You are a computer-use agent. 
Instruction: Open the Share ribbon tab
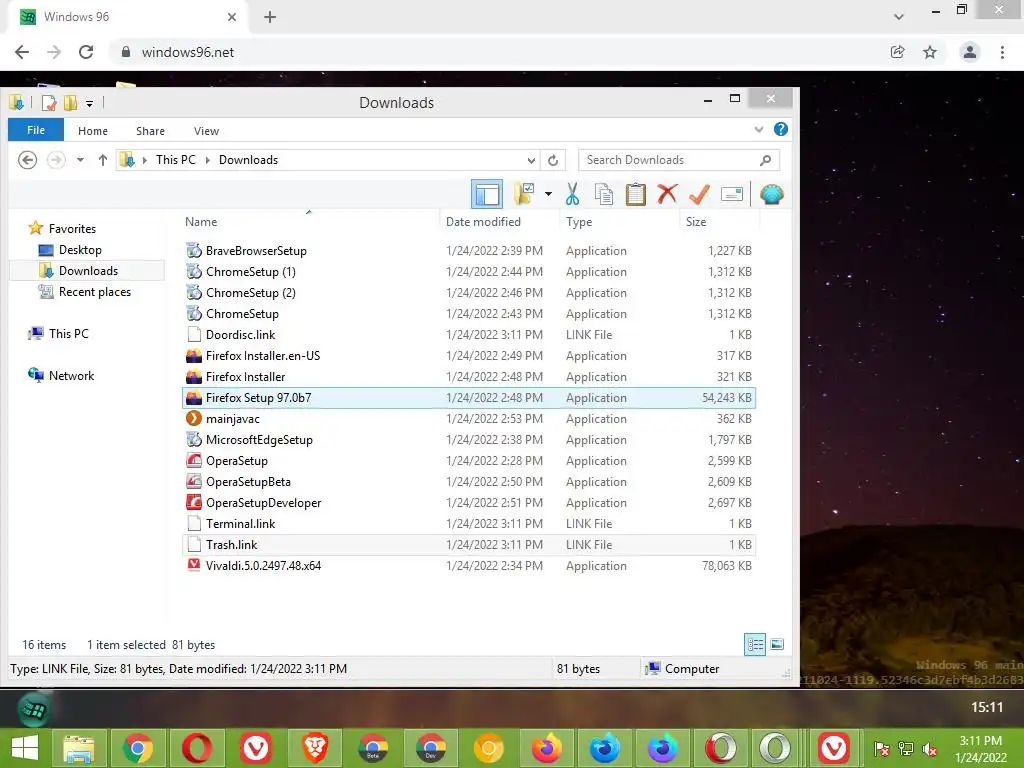[150, 131]
